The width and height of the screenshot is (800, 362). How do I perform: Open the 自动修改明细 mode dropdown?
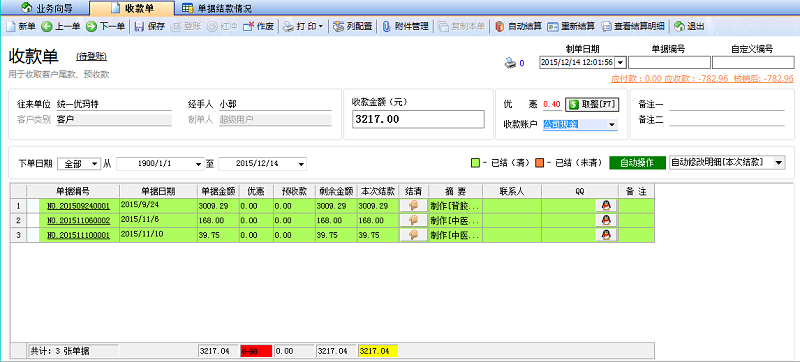point(779,163)
